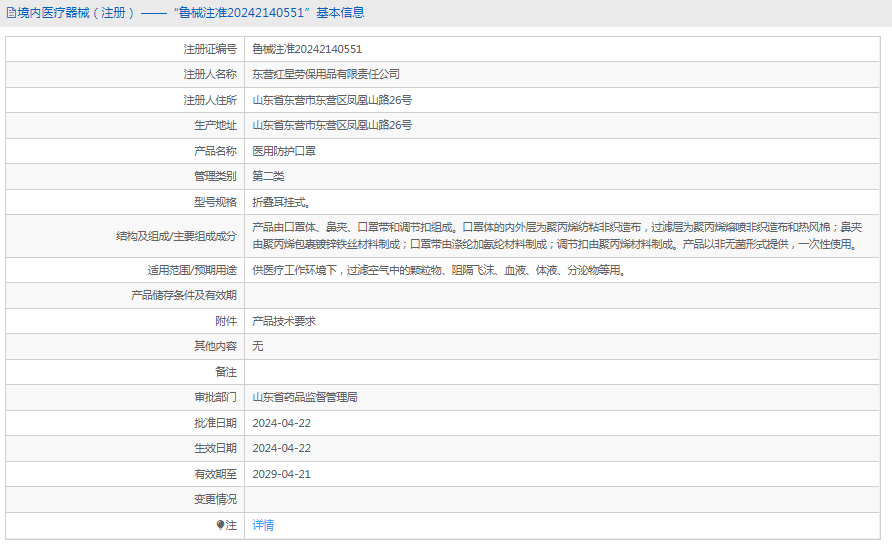Click the 生产地址 address value

[x=332, y=125]
